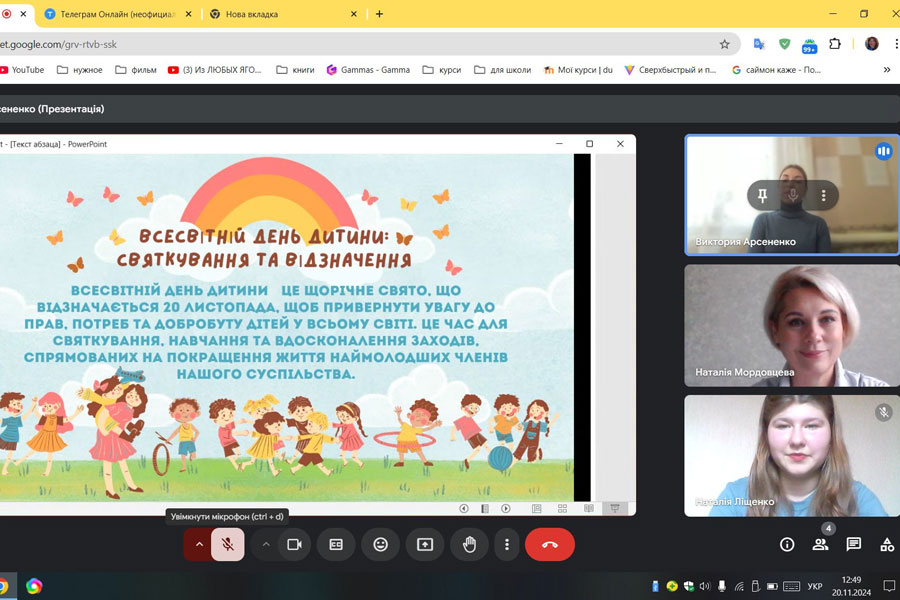Viewport: 900px width, 600px height.
Task: Open the activities panel
Action: [x=886, y=544]
